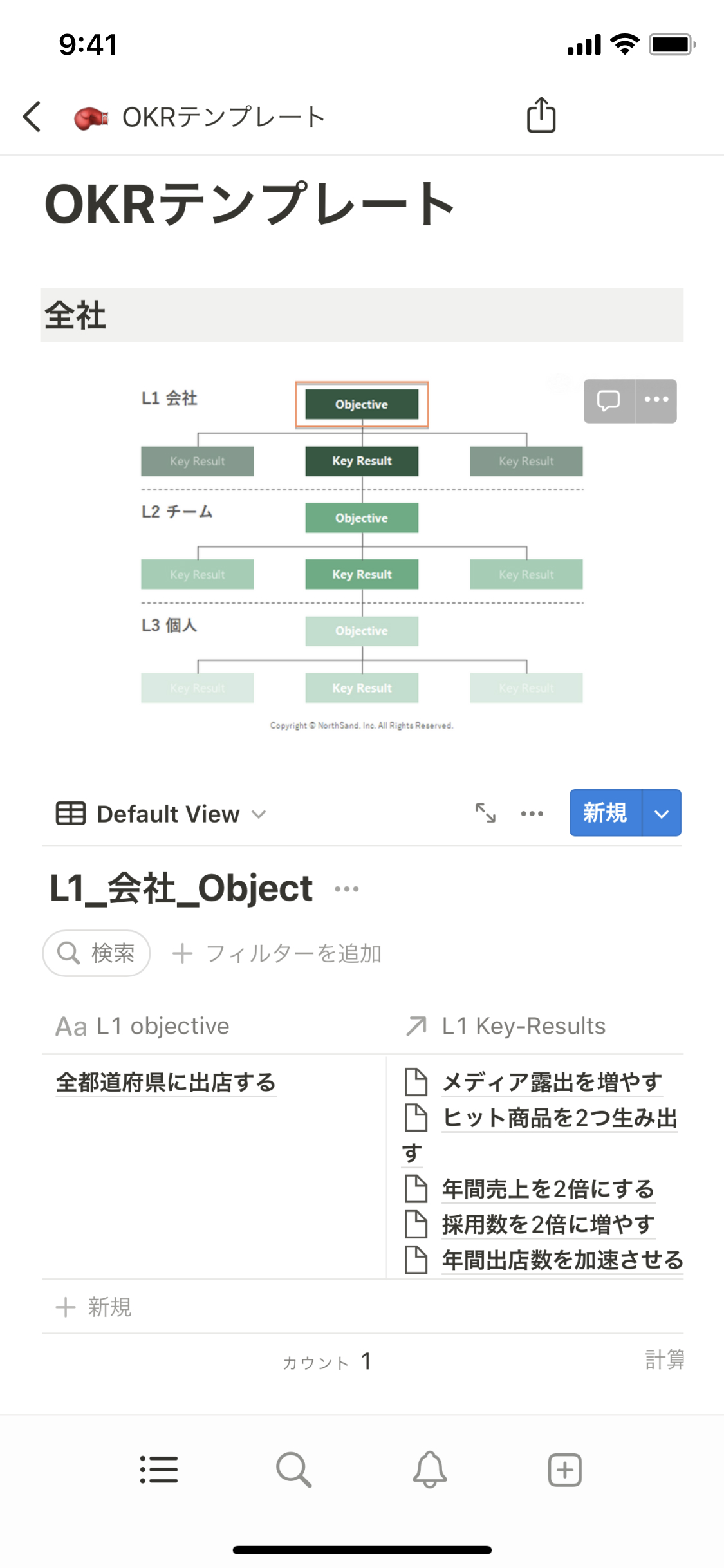This screenshot has width=724, height=1568.
Task: Open the bottom bar page list icon
Action: [x=159, y=1470]
